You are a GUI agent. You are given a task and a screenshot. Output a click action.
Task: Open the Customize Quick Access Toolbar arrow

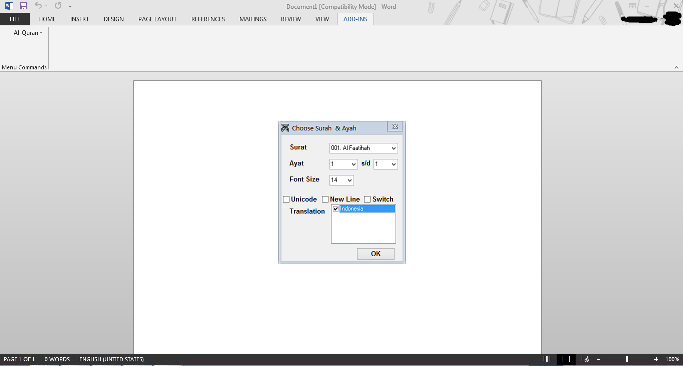[70, 7]
